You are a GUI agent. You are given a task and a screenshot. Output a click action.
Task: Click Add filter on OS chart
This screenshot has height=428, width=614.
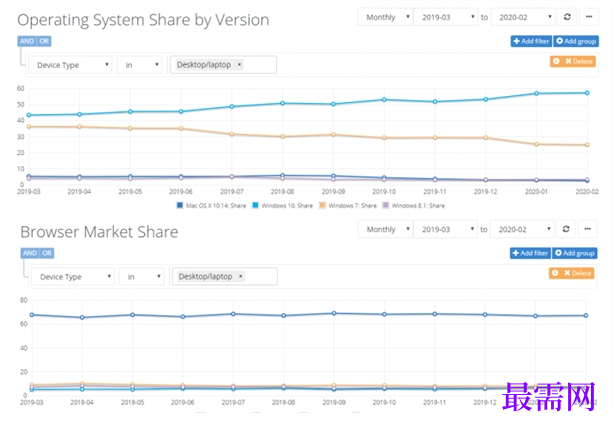tap(531, 41)
